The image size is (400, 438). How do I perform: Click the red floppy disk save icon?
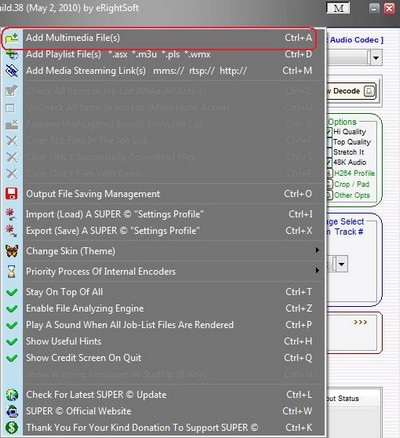click(12, 194)
